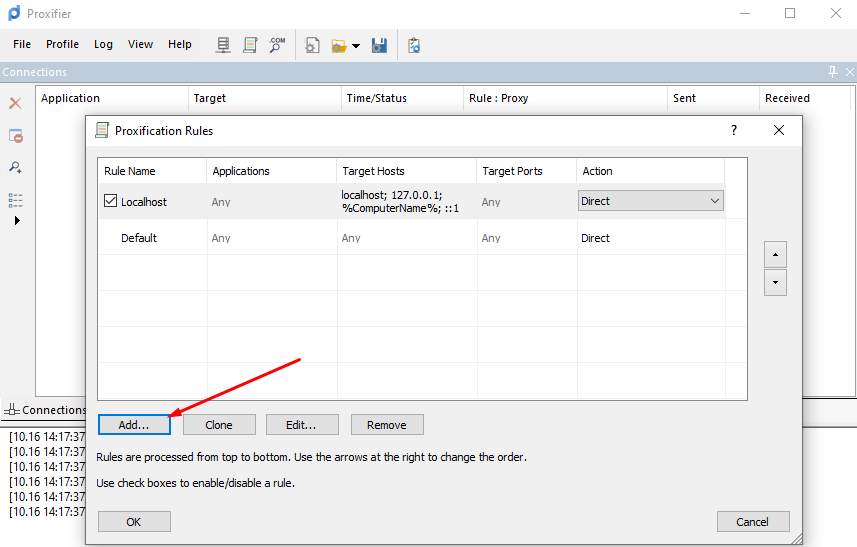Open Name Resolution settings icon
Image resolution: width=857 pixels, height=547 pixels.
pos(277,45)
